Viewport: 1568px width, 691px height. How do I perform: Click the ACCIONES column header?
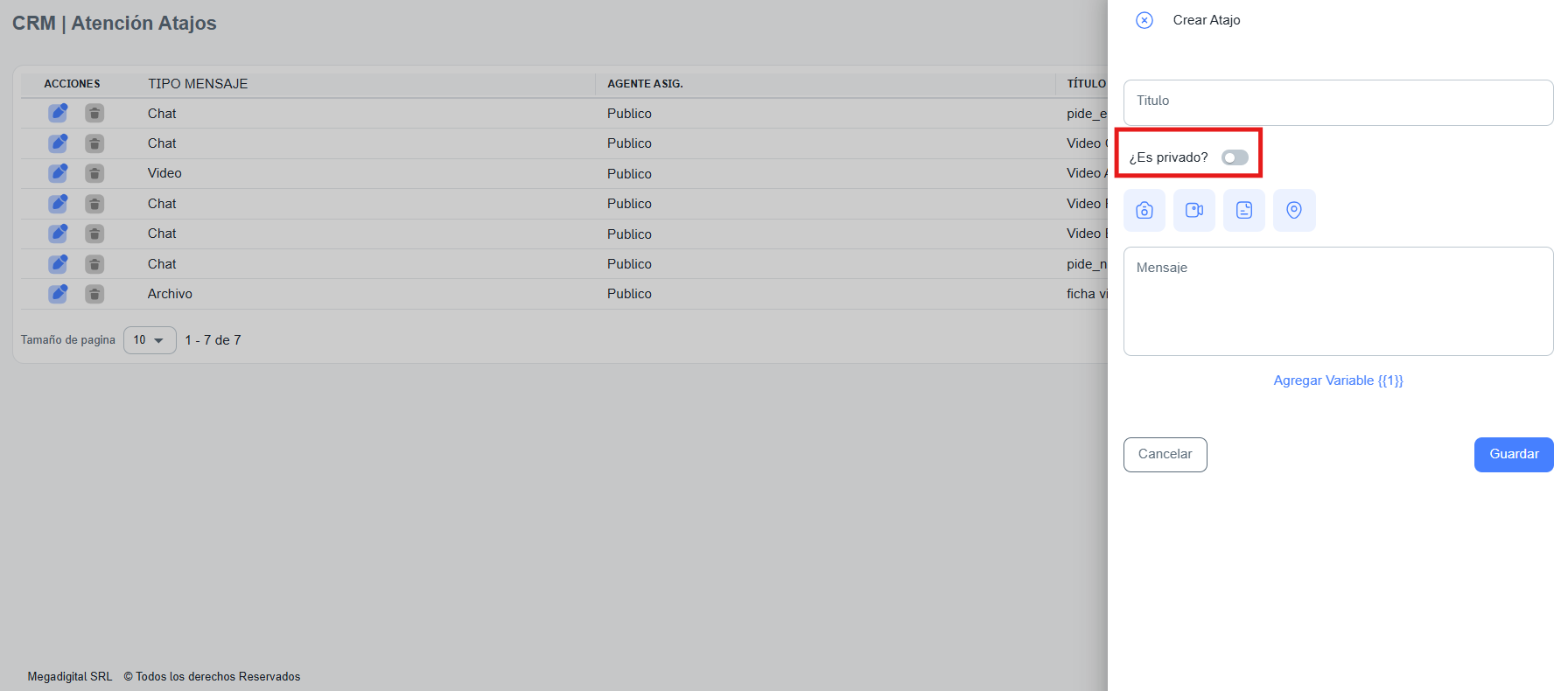[x=72, y=84]
